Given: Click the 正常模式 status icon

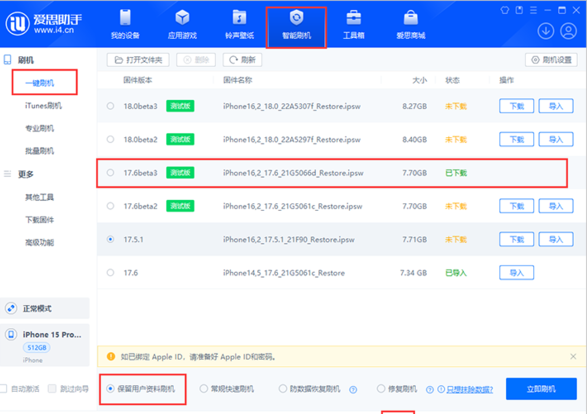Looking at the screenshot, I should (x=11, y=308).
